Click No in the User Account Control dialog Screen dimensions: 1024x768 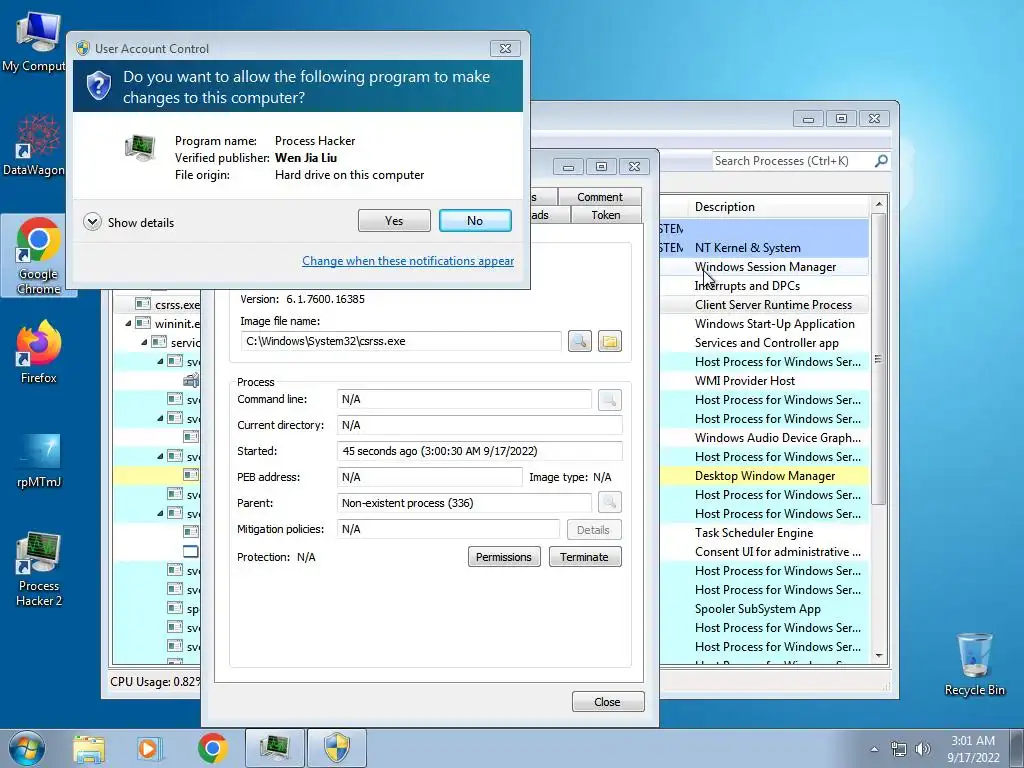[475, 221]
